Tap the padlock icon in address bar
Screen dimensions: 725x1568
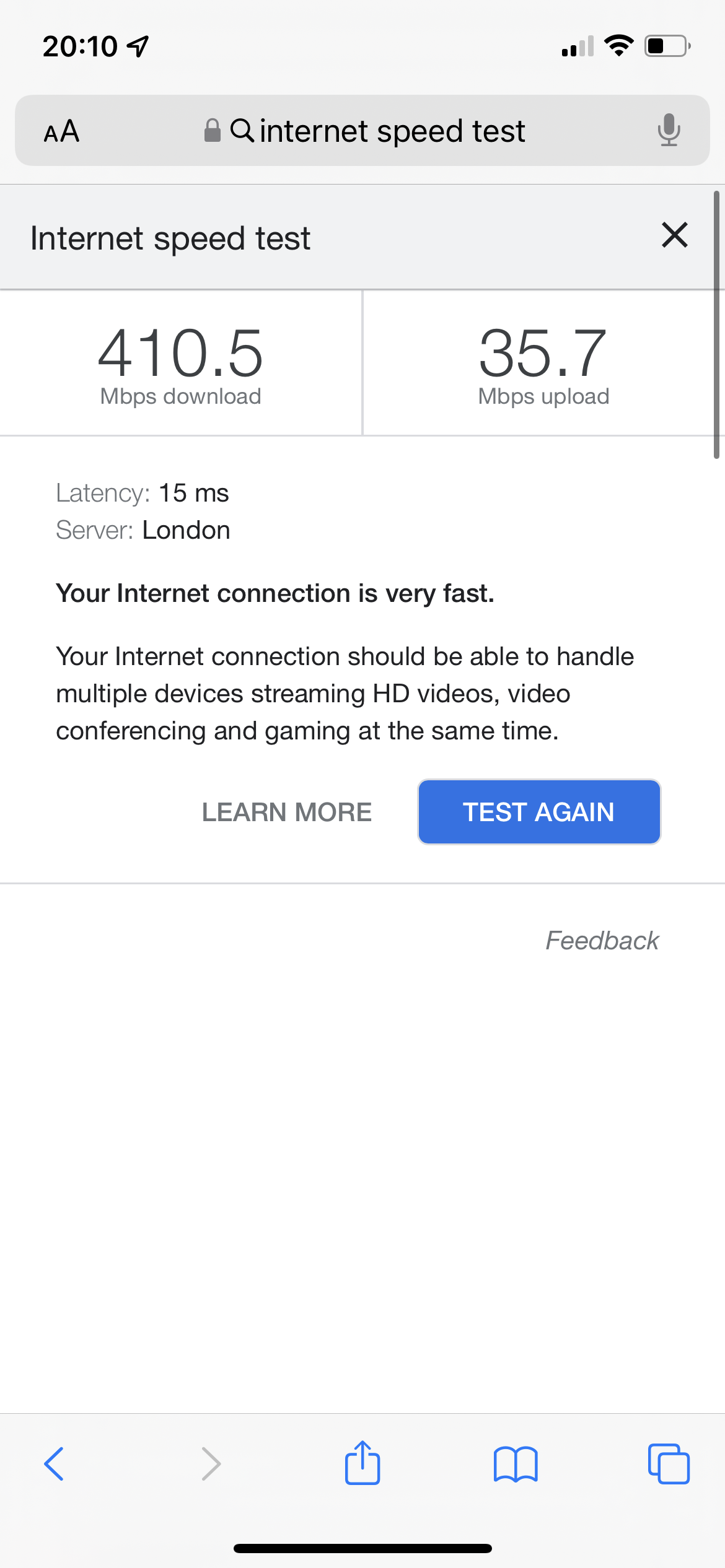[x=213, y=130]
